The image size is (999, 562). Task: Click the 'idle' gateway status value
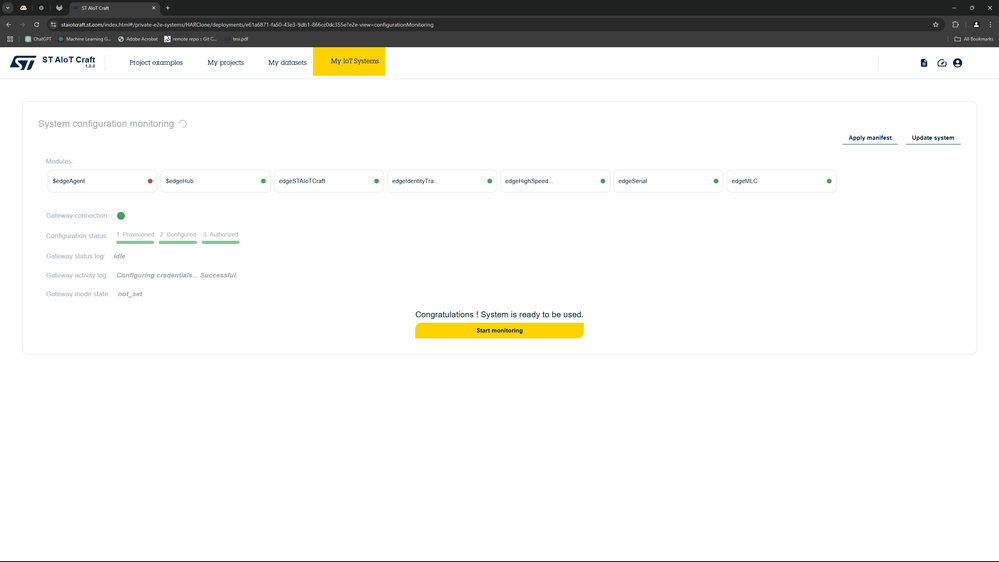(x=119, y=256)
